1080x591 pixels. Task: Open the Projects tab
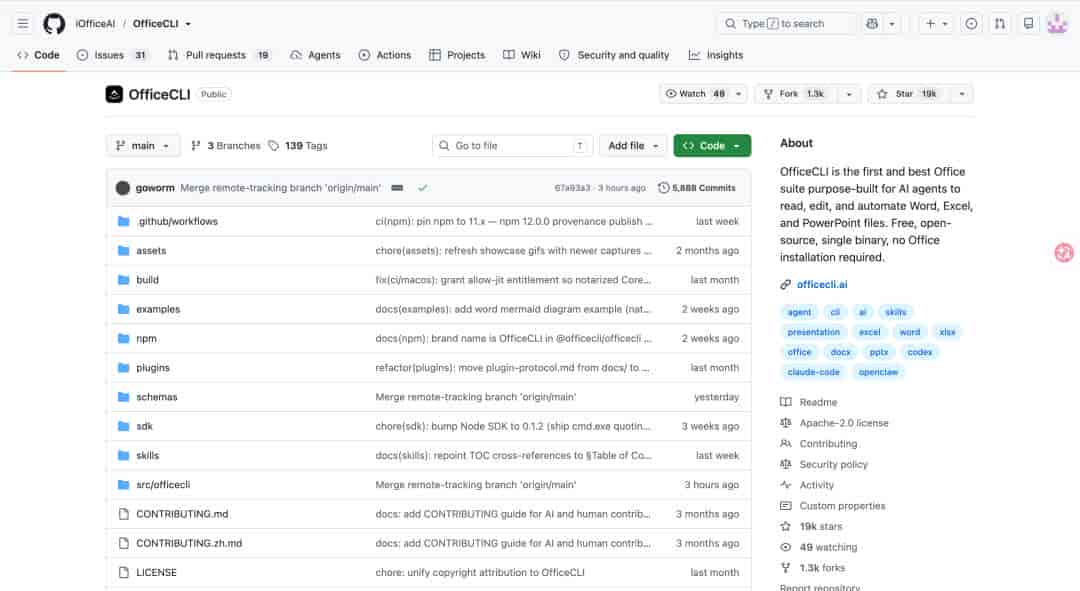(x=457, y=55)
